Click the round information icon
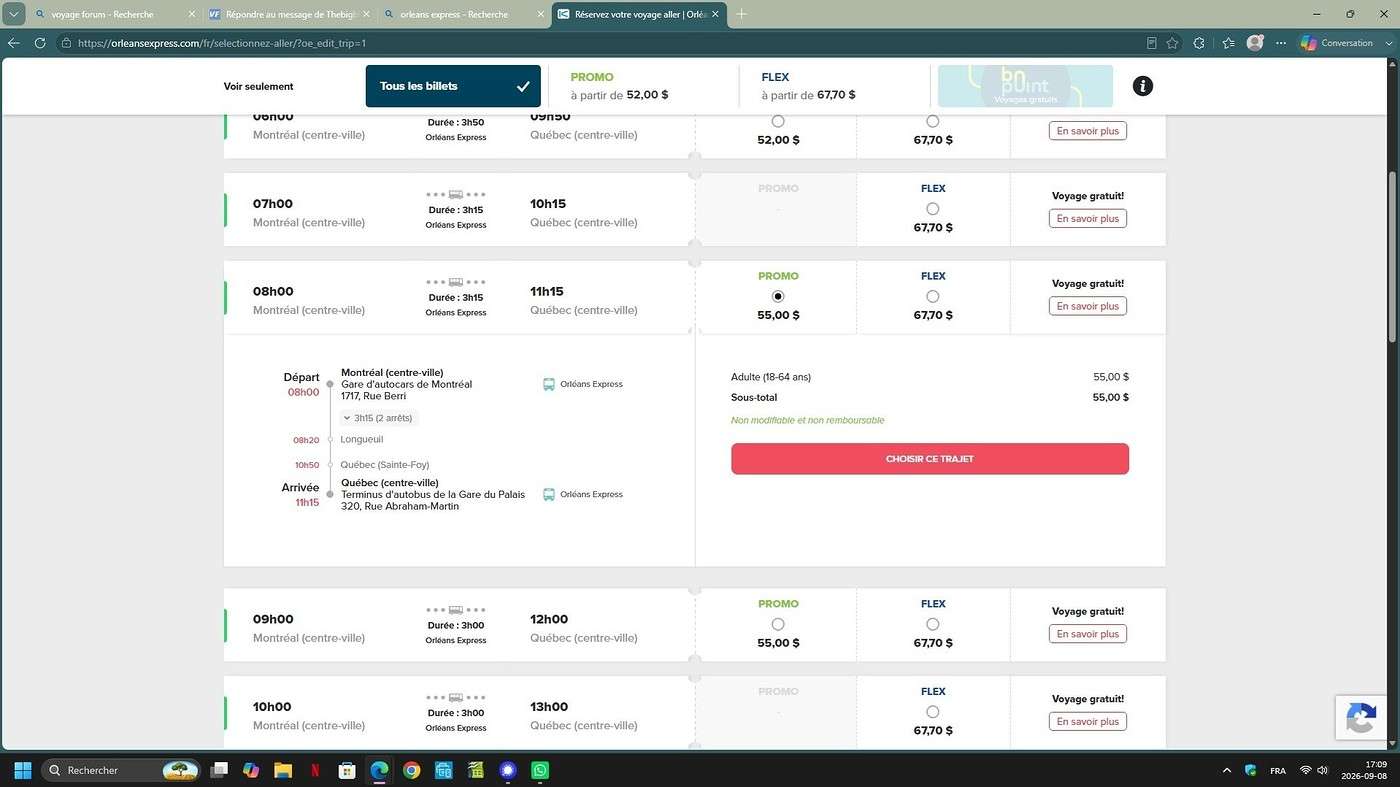Image resolution: width=1400 pixels, height=787 pixels. pyautogui.click(x=1142, y=86)
